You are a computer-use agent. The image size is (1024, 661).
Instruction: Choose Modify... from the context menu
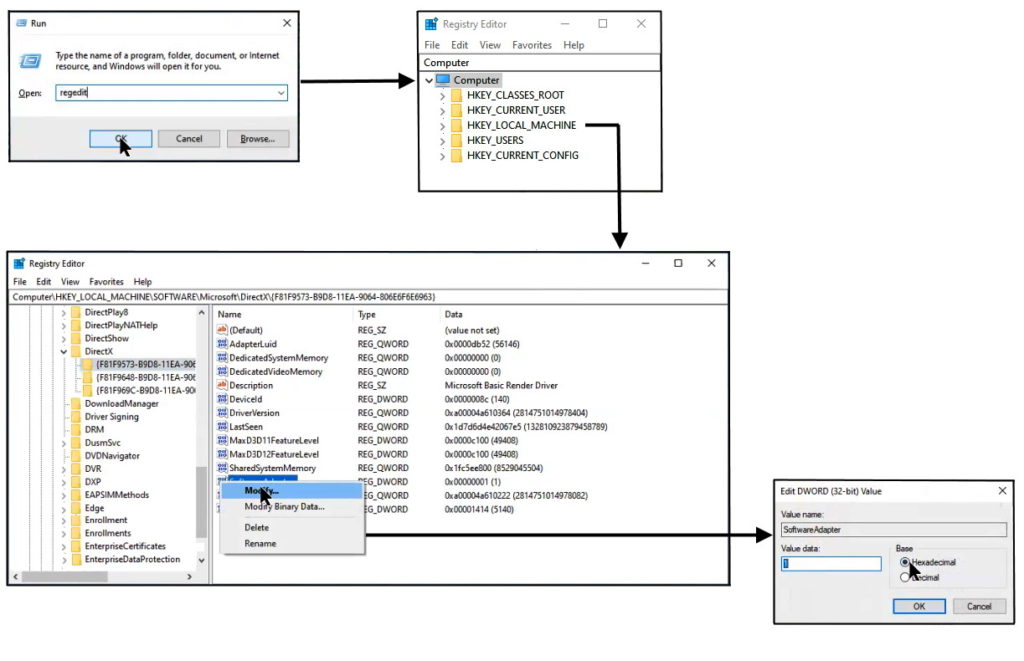pyautogui.click(x=291, y=491)
